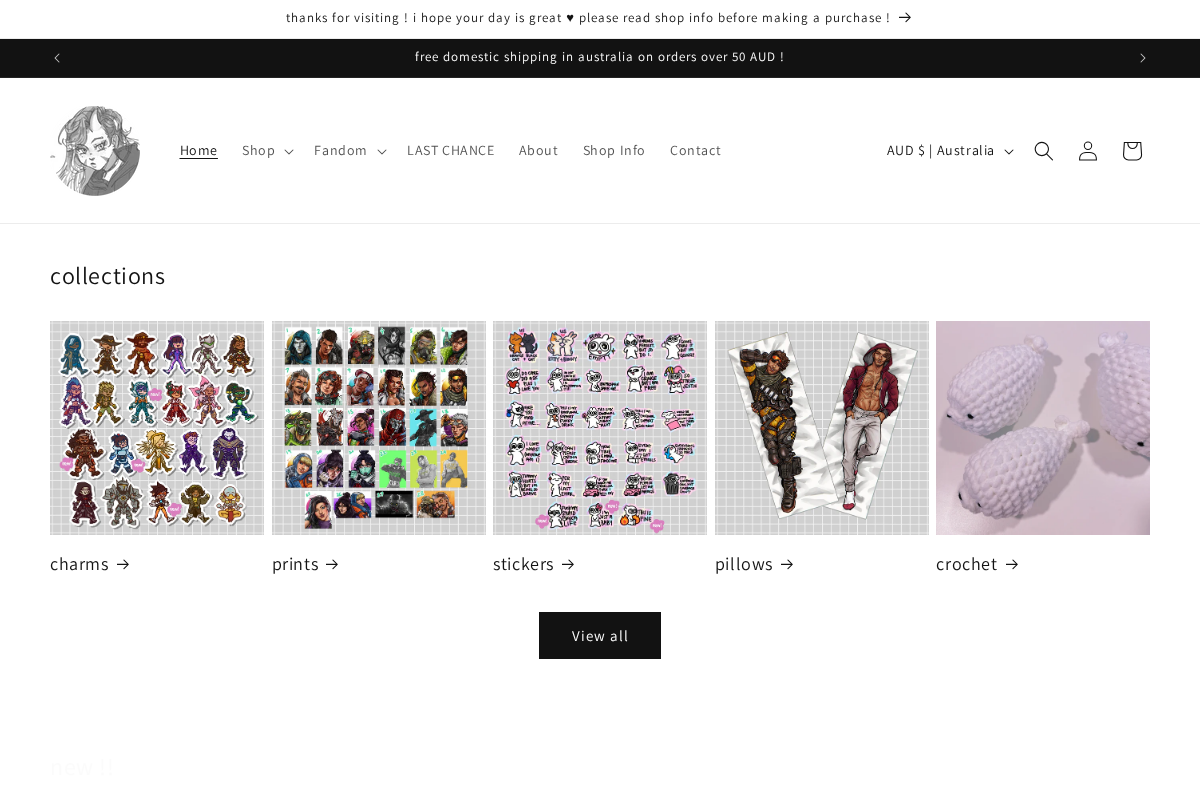Open the AUD currency selector

click(x=948, y=150)
